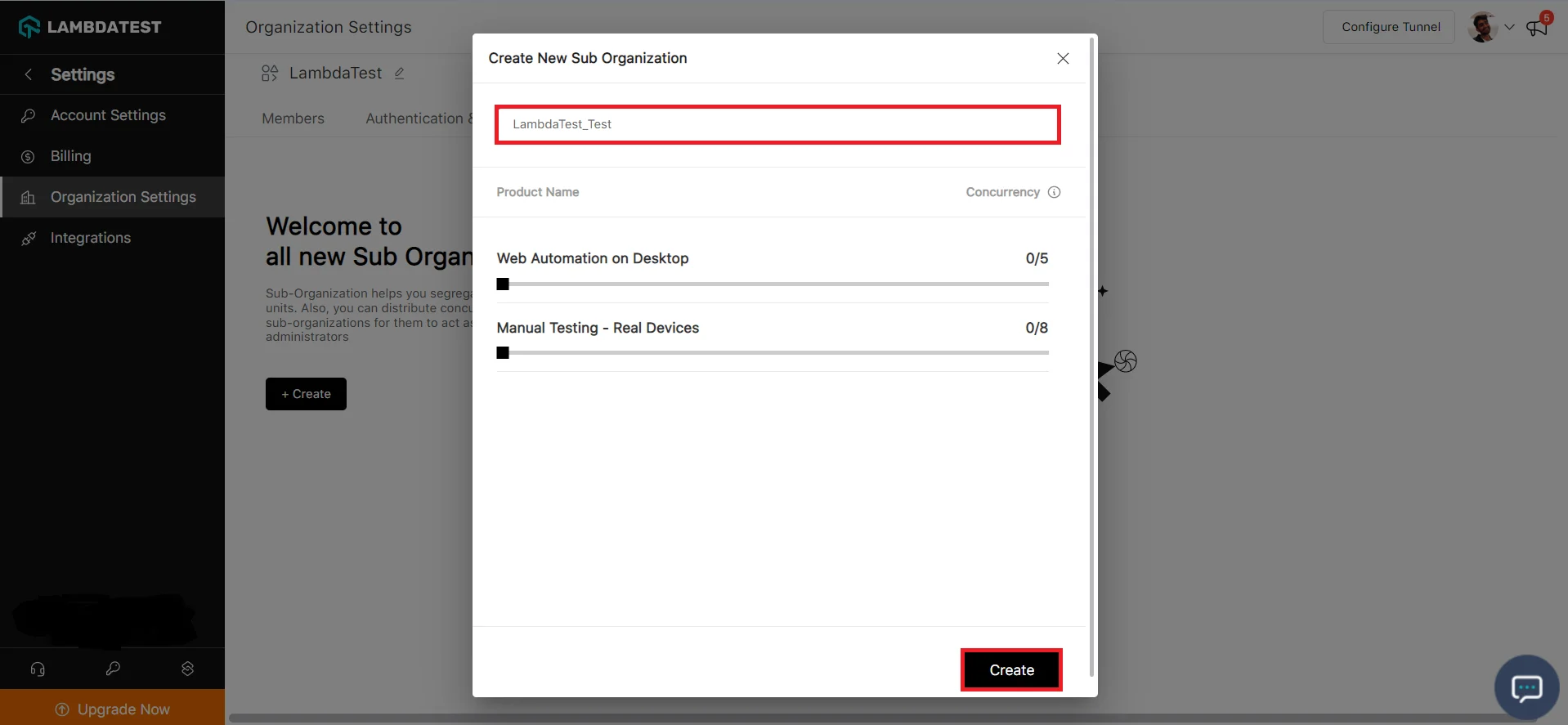Click the Upgrade Now banner
Image resolution: width=1568 pixels, height=725 pixels.
(x=113, y=709)
